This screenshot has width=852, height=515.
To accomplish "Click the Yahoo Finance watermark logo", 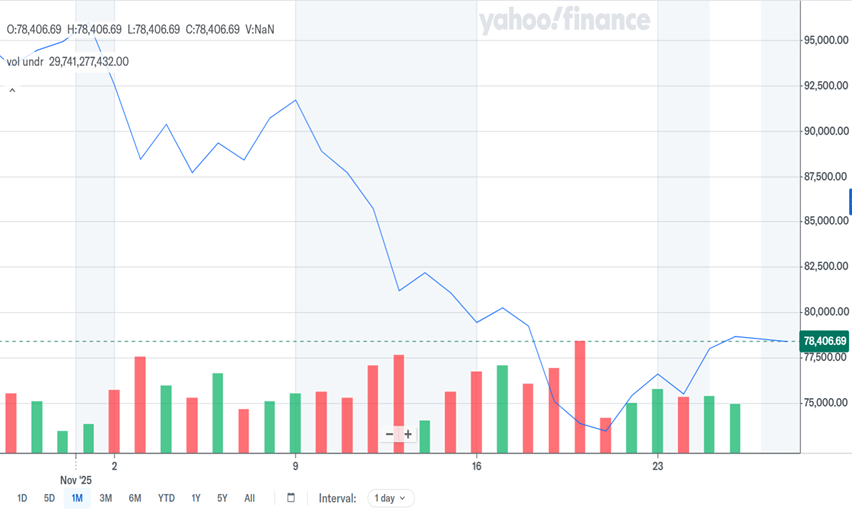I will [x=564, y=21].
